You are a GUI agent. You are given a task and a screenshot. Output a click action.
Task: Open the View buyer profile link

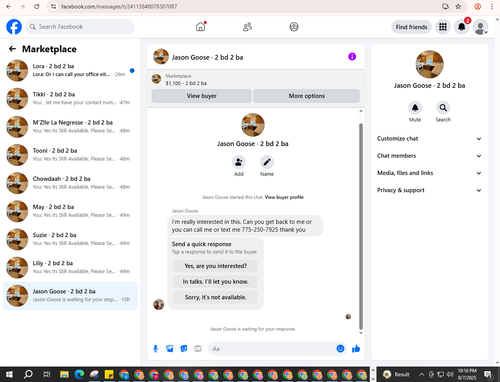coord(284,197)
